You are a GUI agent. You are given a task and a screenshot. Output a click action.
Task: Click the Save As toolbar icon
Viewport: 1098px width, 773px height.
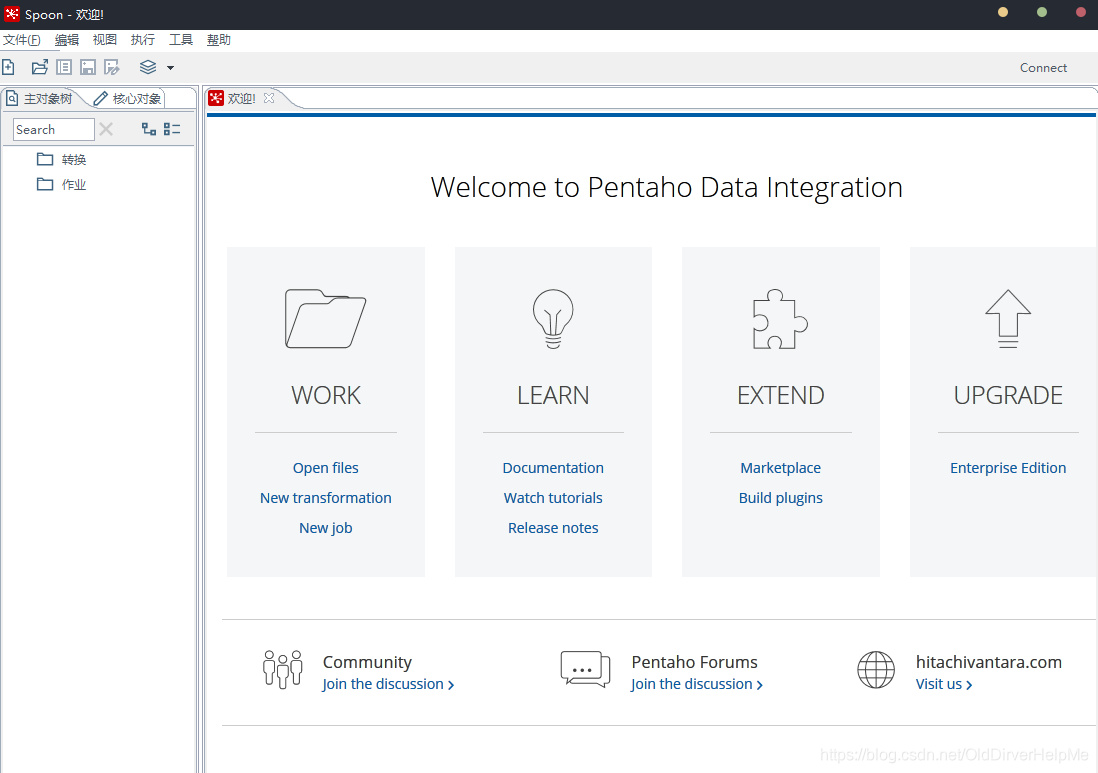(111, 67)
